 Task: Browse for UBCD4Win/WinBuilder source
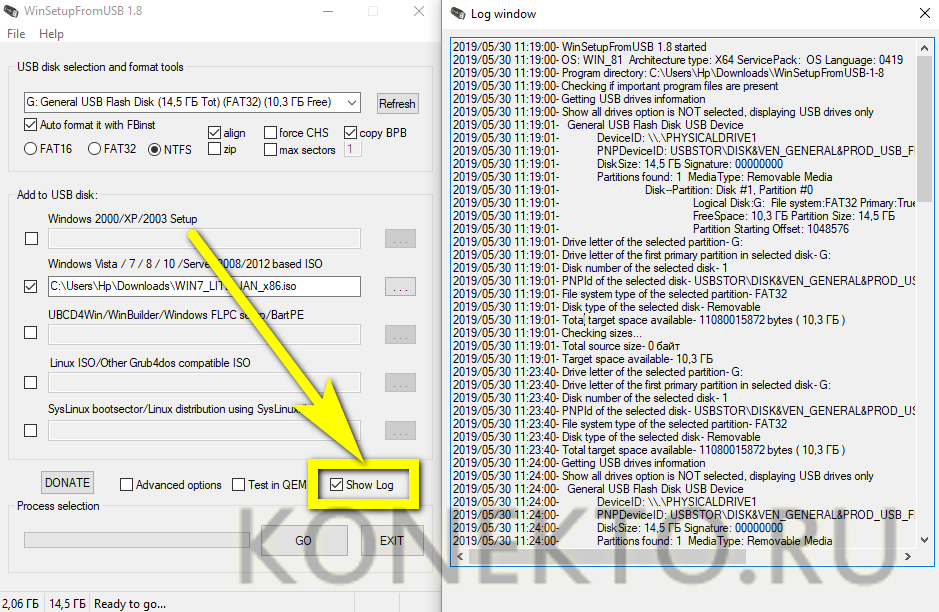click(400, 334)
